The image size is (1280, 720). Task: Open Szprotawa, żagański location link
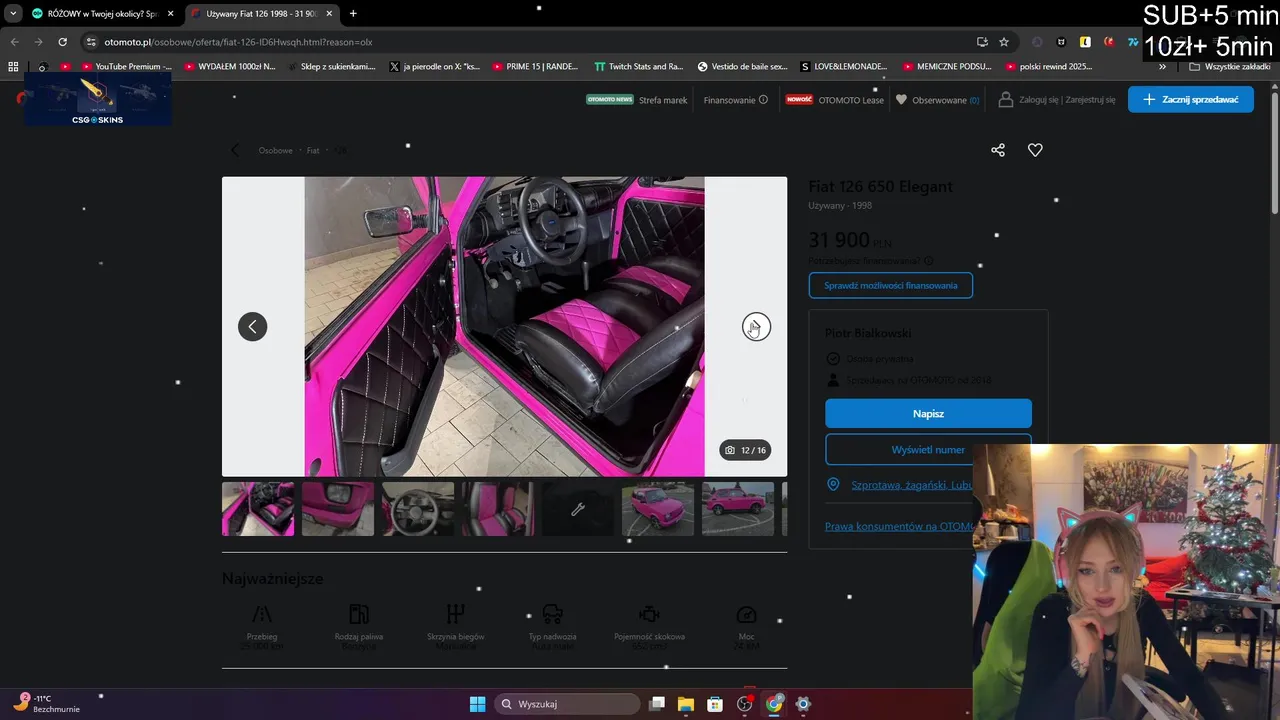pos(912,485)
